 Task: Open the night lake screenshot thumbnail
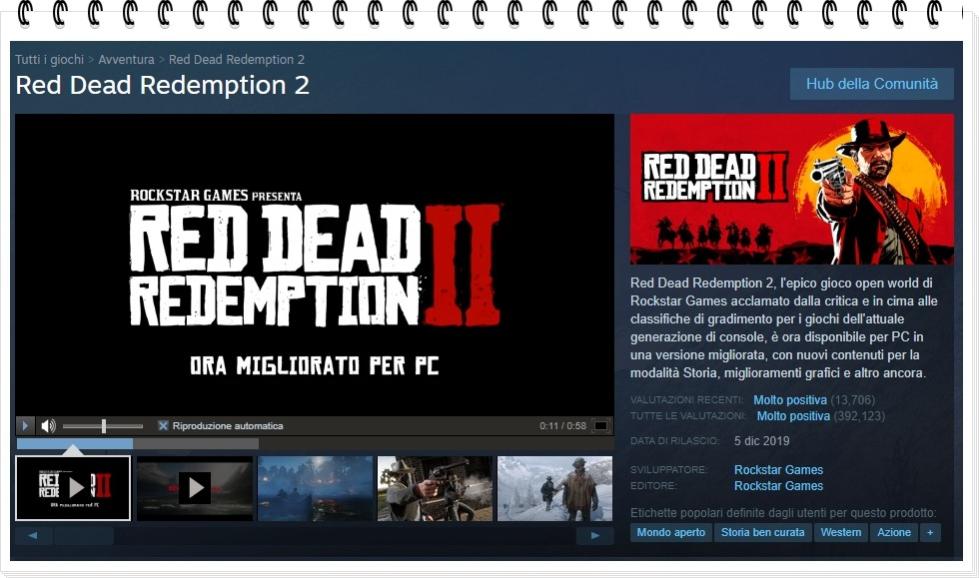(x=315, y=488)
